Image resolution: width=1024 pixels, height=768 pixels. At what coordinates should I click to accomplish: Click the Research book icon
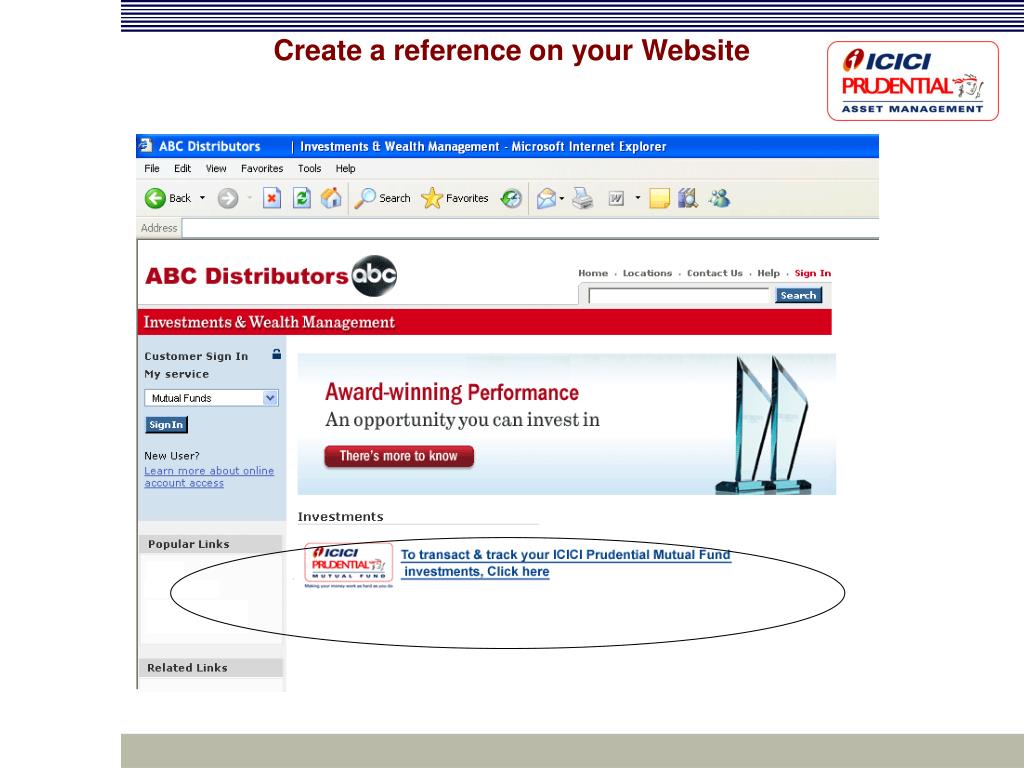coord(688,198)
